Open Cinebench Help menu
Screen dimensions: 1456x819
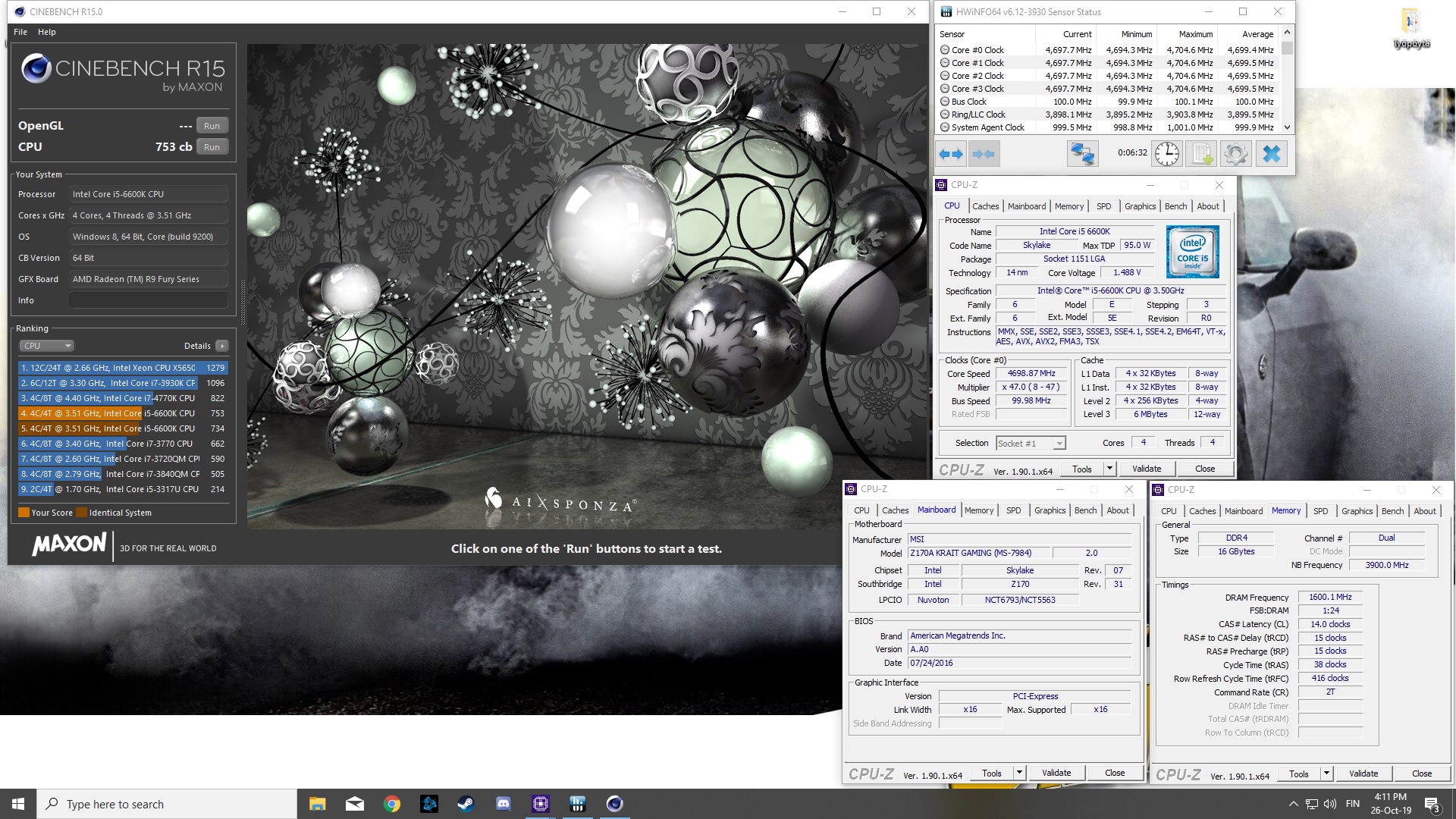(x=47, y=32)
